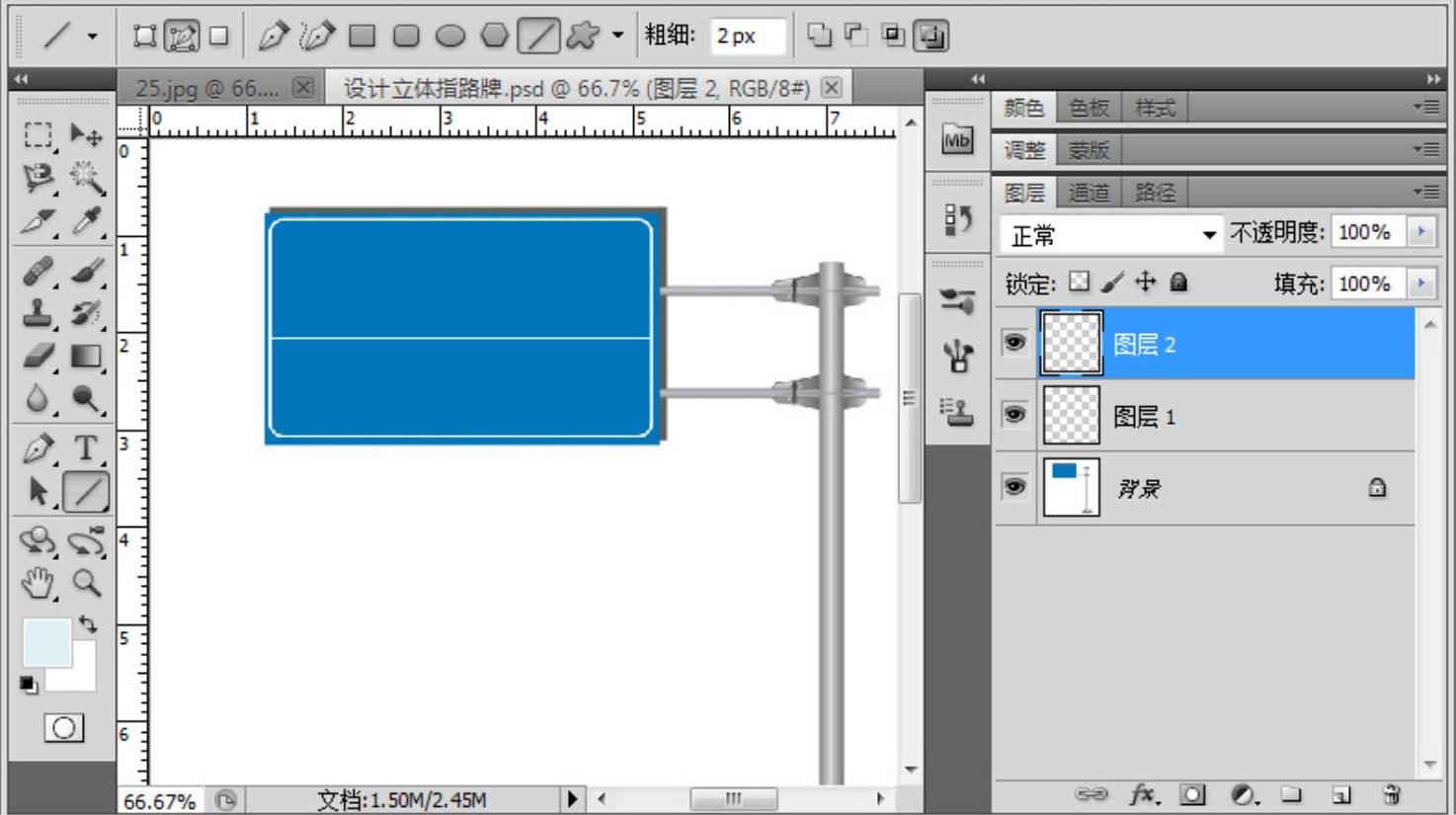1456x815 pixels.
Task: Hide the 背景 layer
Action: (1014, 487)
